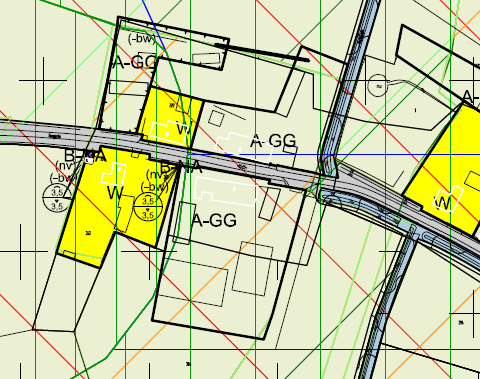
Task: Click the white building outline in the upper yellow parcel
Action: (168, 132)
